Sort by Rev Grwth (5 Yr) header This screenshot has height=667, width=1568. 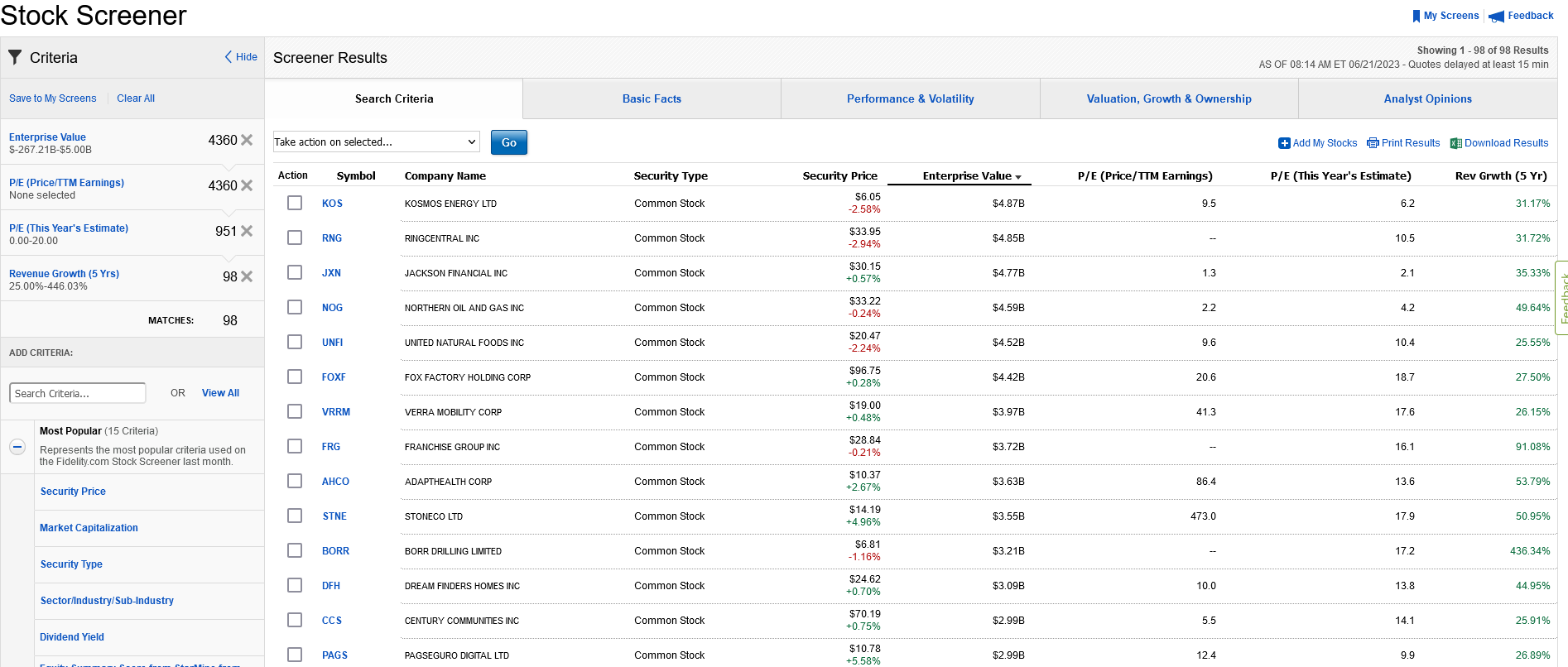pos(1501,175)
